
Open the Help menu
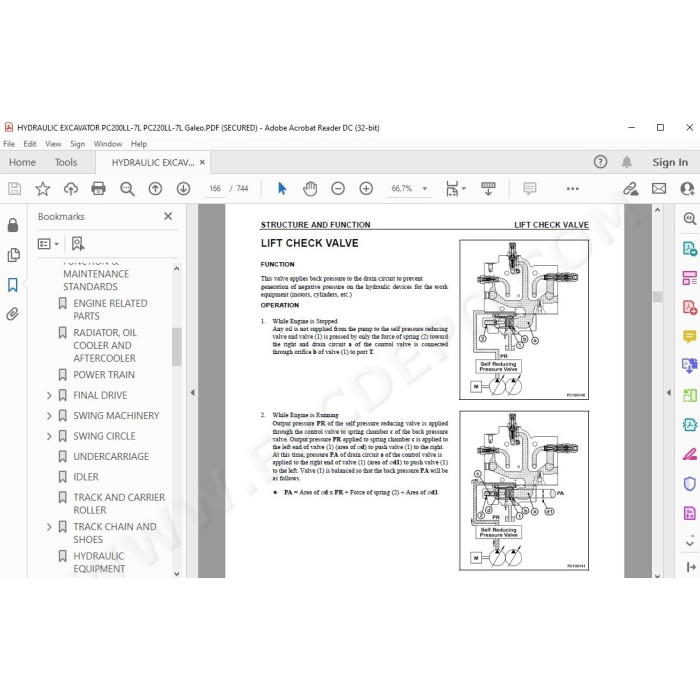[x=139, y=144]
